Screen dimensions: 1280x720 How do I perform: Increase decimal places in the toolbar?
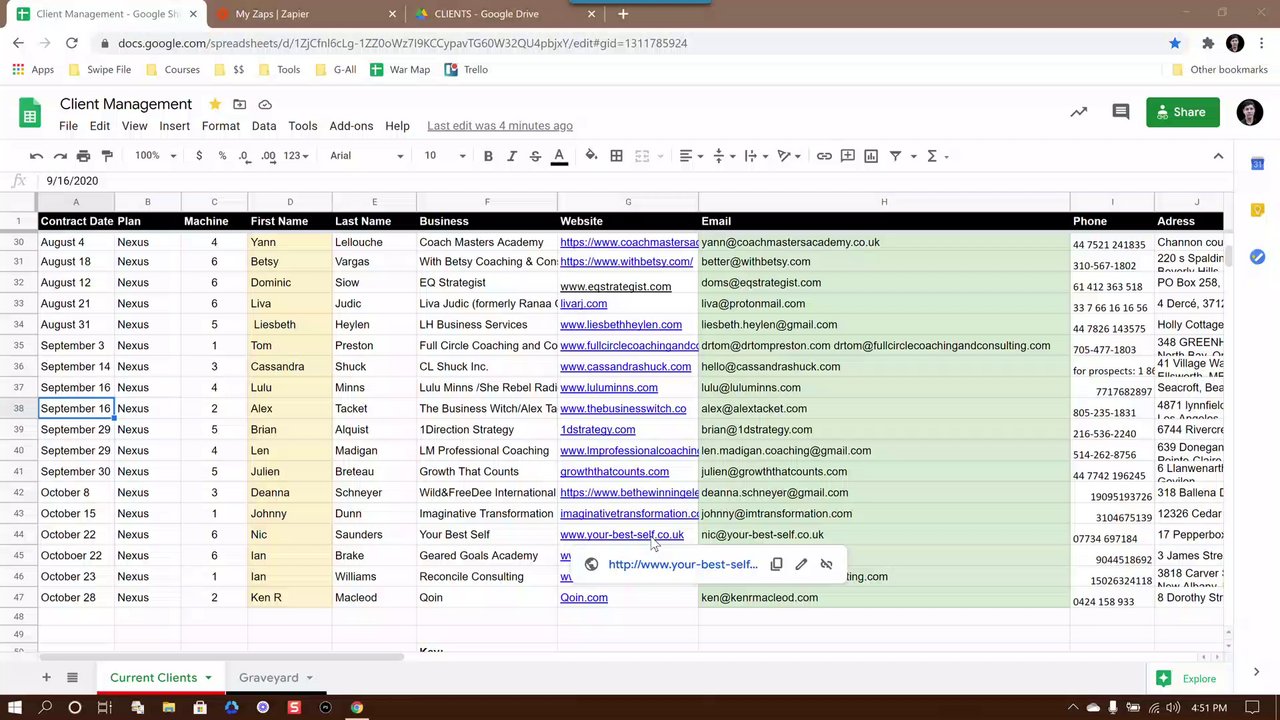(x=268, y=156)
